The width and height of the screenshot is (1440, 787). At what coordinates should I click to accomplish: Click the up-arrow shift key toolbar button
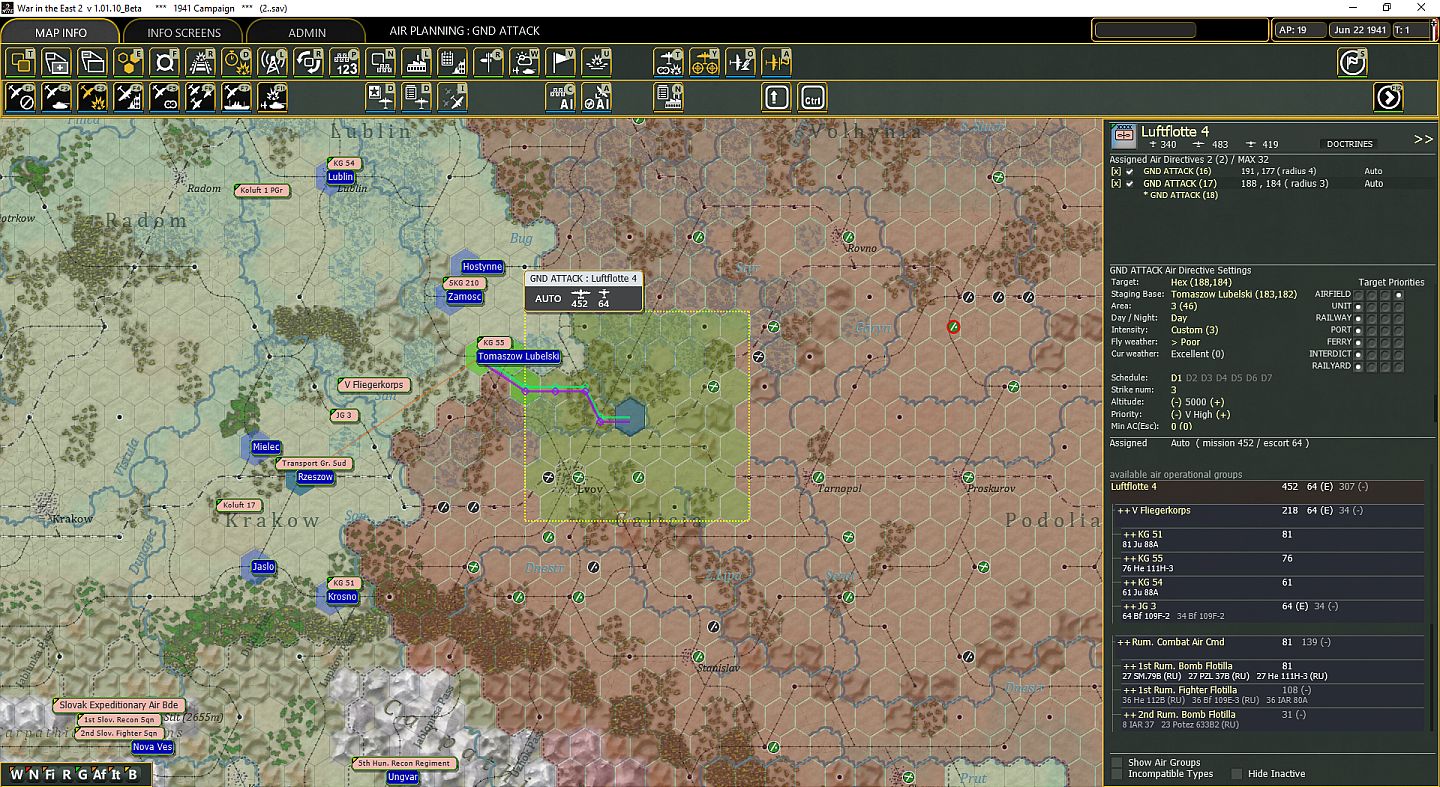click(777, 97)
